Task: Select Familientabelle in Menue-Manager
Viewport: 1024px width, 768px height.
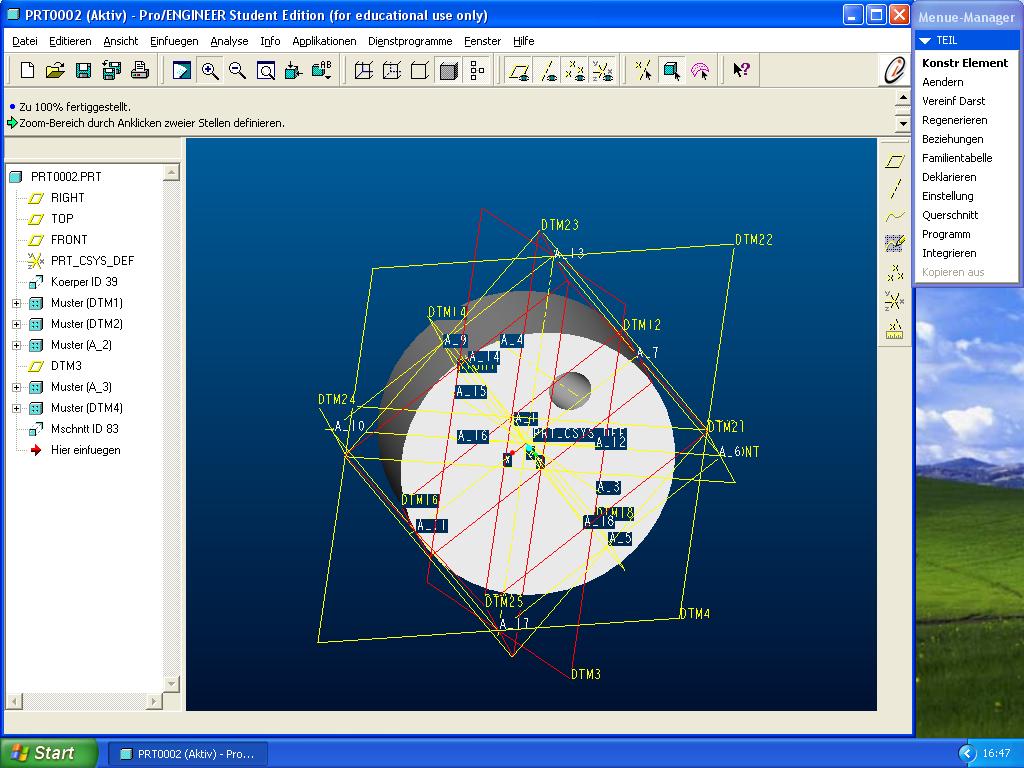Action: 957,158
